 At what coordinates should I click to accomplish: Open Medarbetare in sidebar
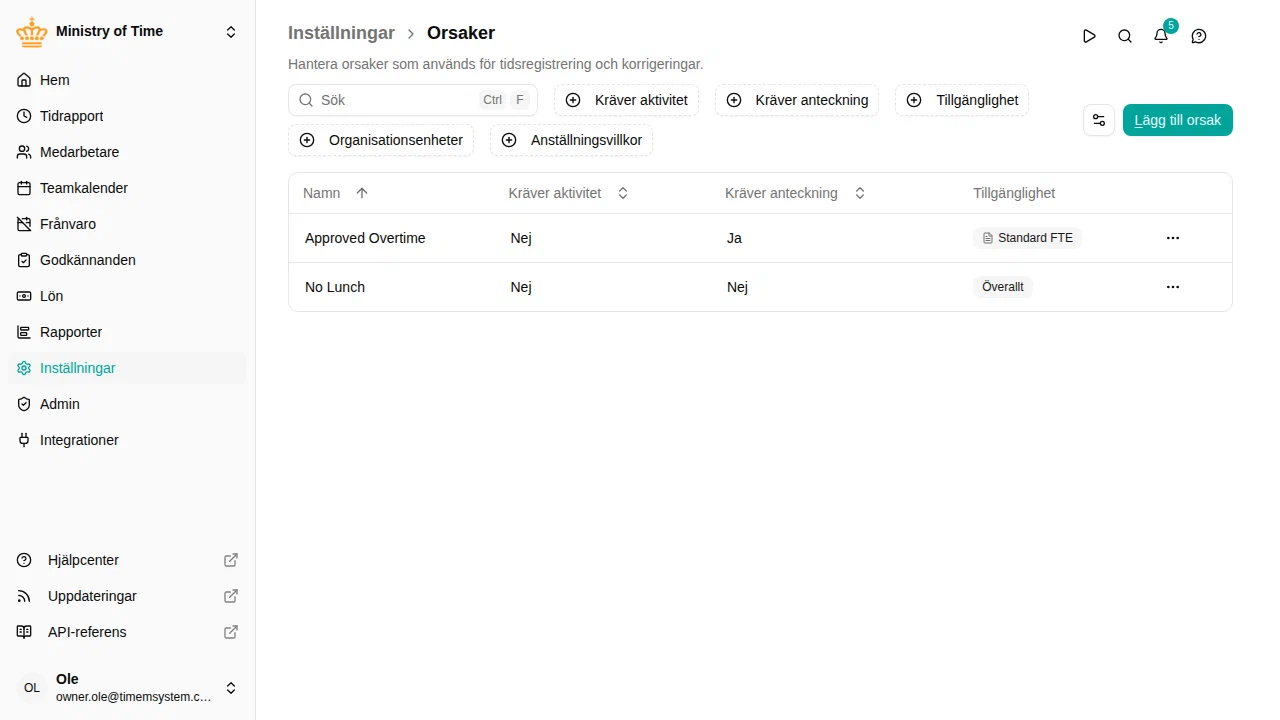(127, 152)
